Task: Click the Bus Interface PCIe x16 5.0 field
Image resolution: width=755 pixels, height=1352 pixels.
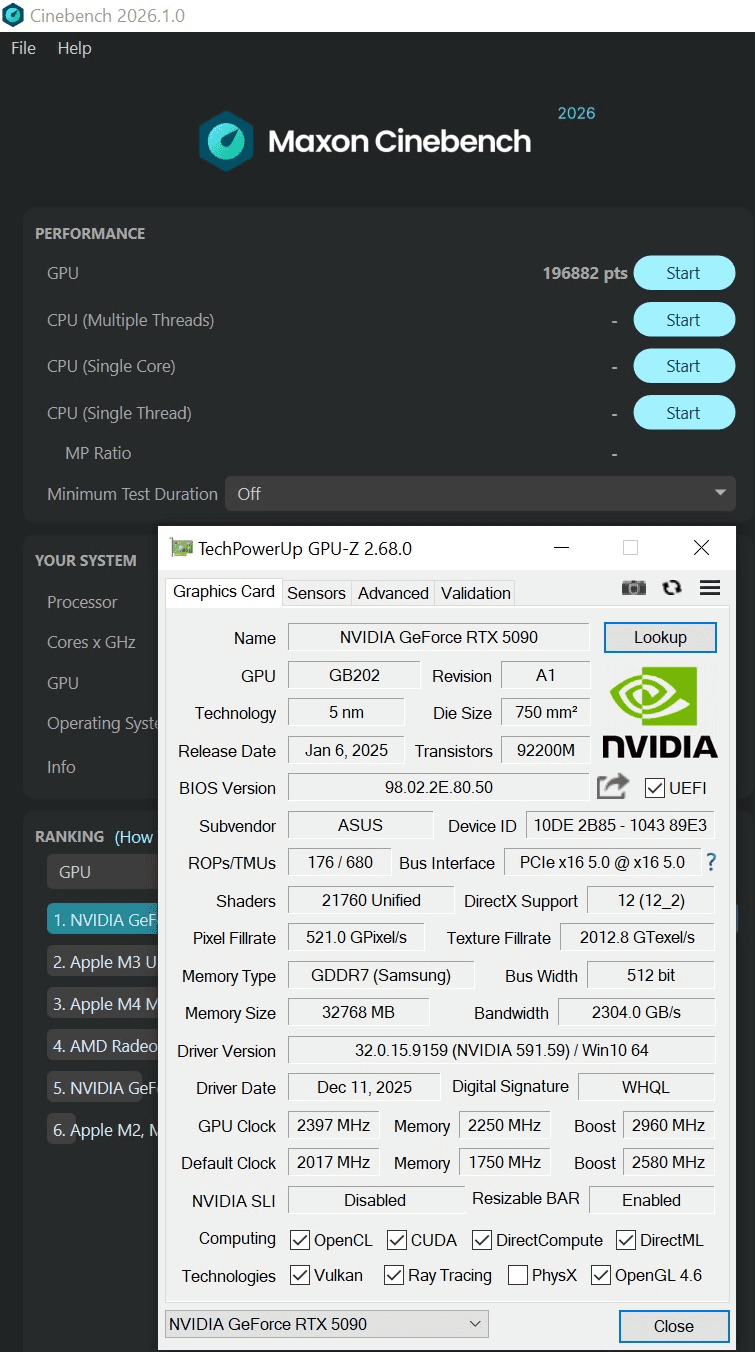Action: (602, 862)
